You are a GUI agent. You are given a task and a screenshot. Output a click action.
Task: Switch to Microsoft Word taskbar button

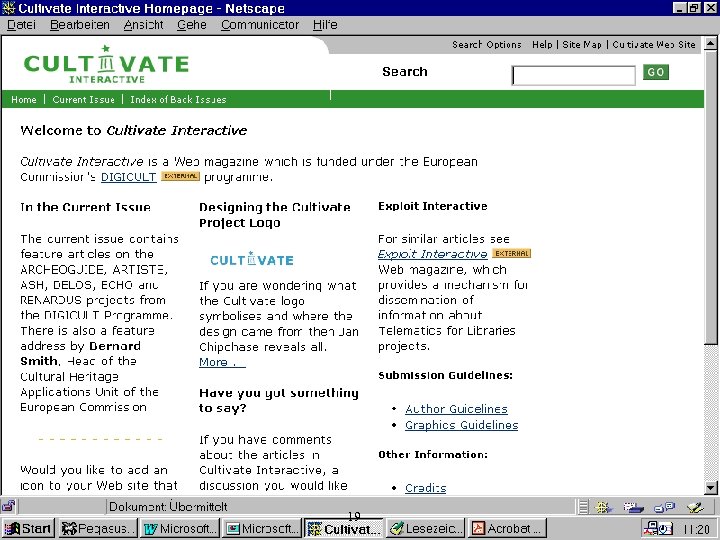180,529
